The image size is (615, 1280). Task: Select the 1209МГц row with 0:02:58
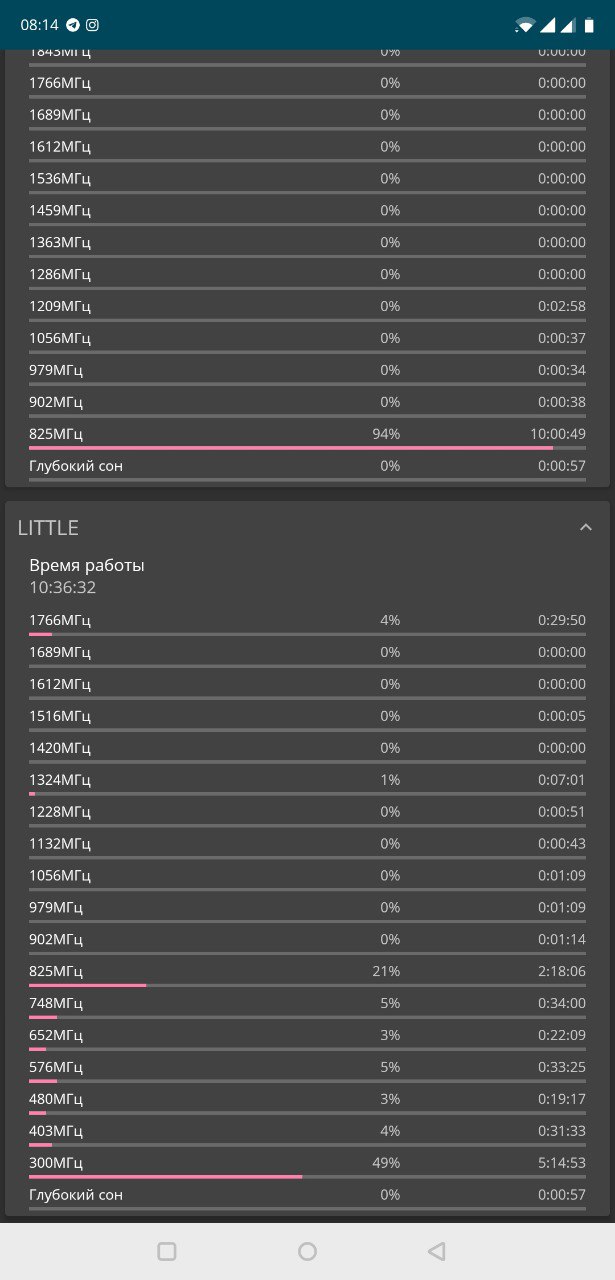point(307,308)
